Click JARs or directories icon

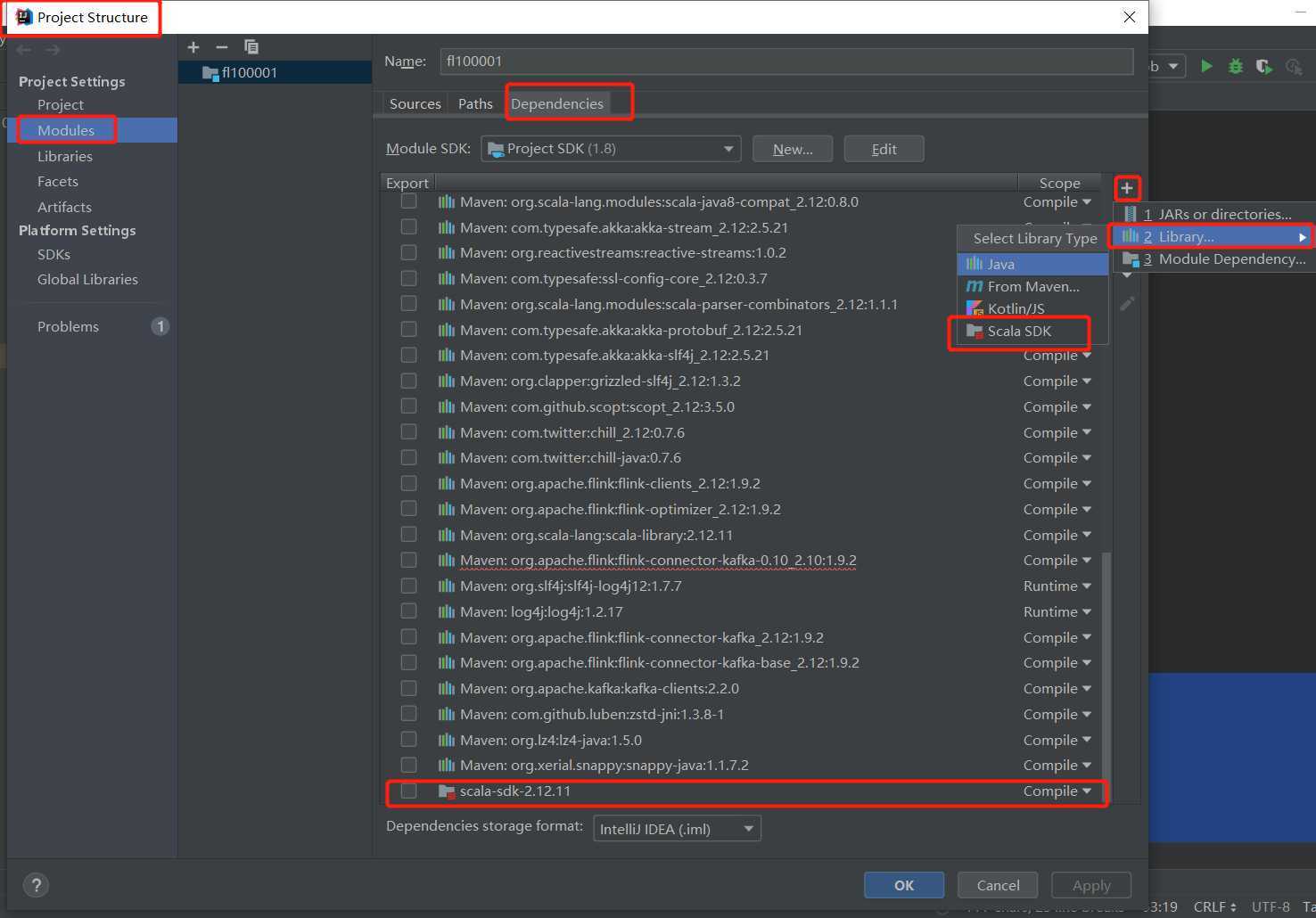tap(1131, 214)
